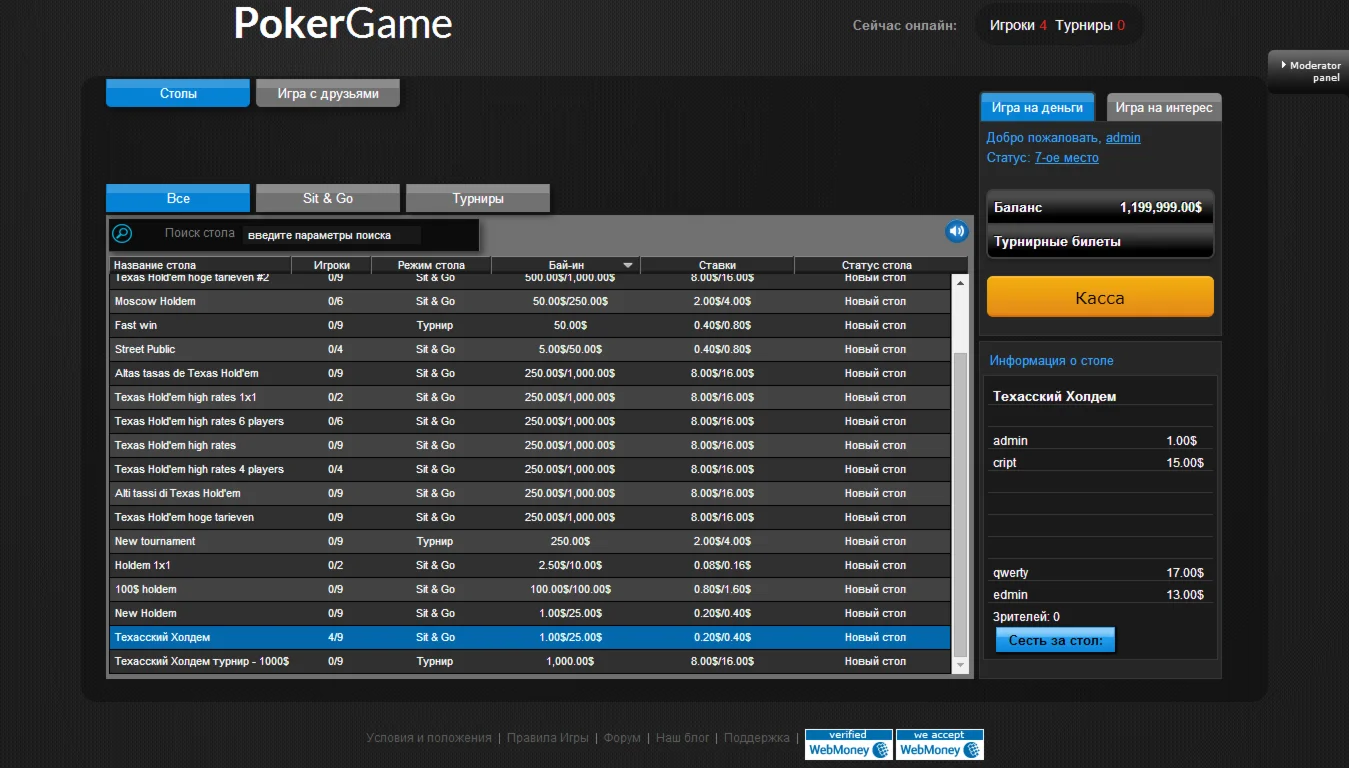Image resolution: width=1349 pixels, height=768 pixels.
Task: Mute sound with the speaker icon
Action: coord(957,232)
